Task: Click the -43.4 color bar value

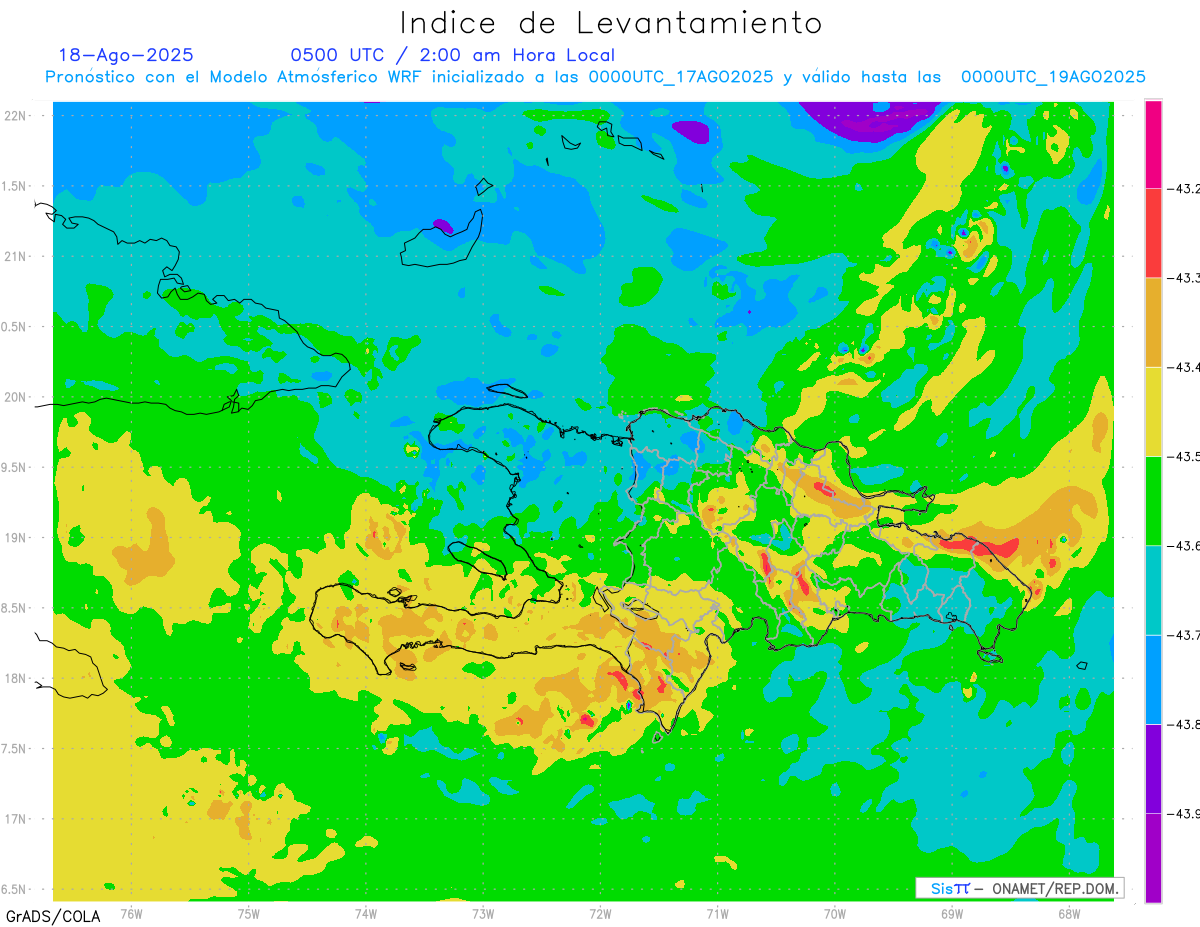Action: (x=1186, y=367)
